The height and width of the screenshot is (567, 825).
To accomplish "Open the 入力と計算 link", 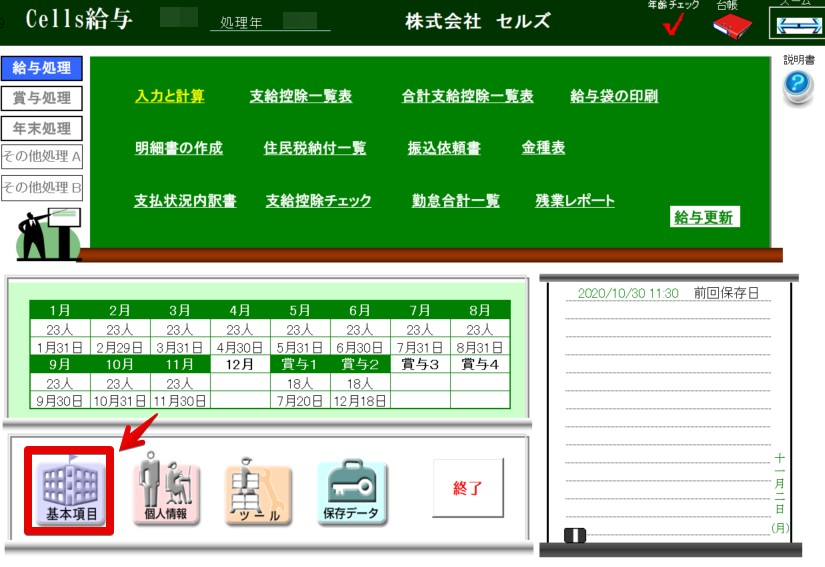I will point(170,97).
